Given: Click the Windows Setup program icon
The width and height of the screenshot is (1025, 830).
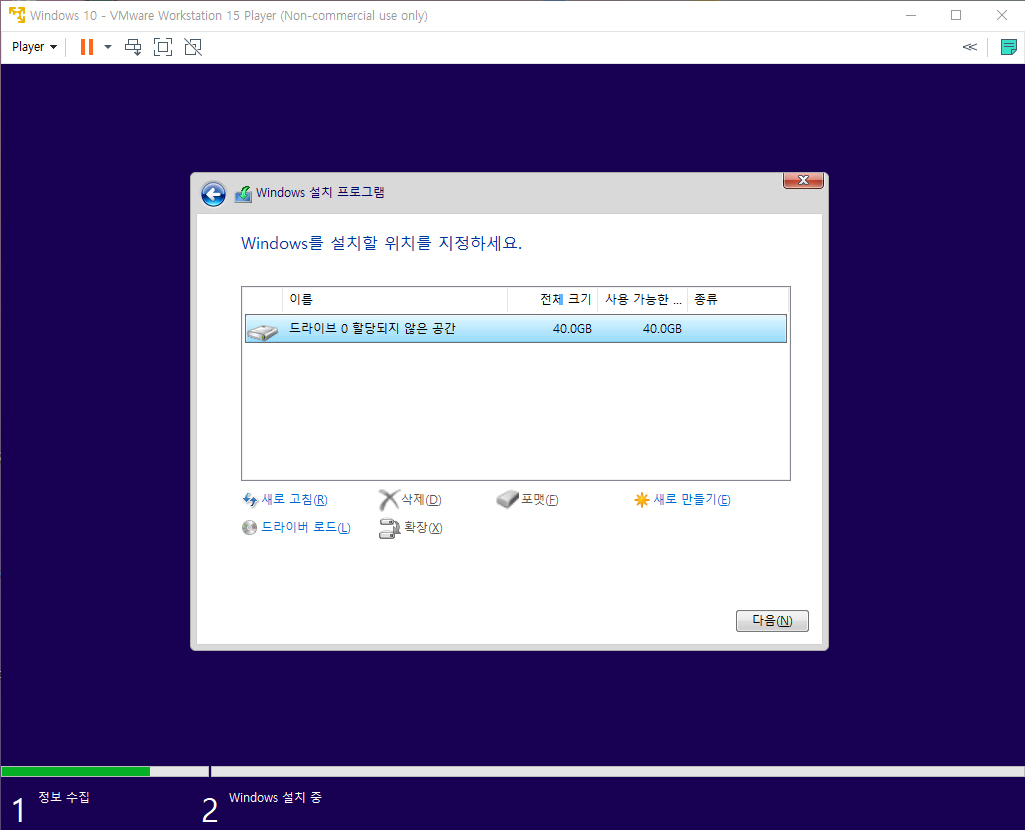Looking at the screenshot, I should pos(243,193).
